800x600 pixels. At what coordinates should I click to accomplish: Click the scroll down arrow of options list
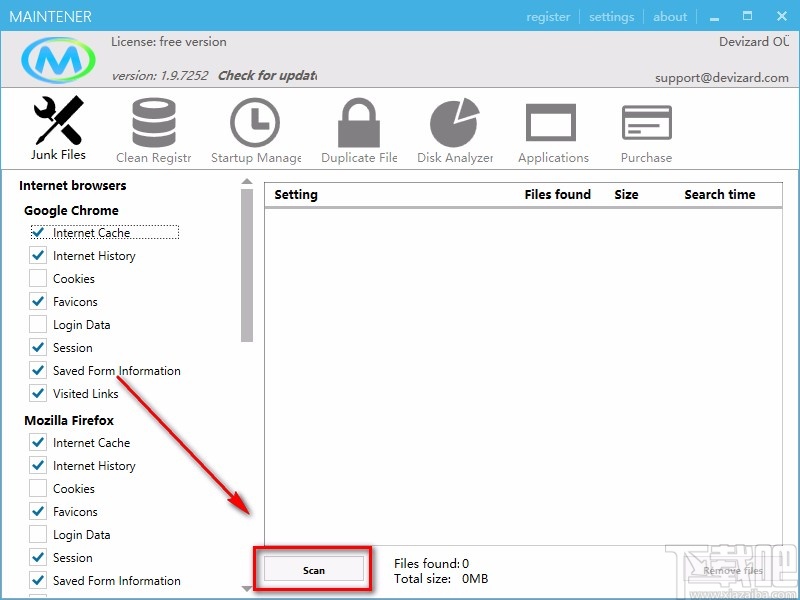(x=247, y=588)
